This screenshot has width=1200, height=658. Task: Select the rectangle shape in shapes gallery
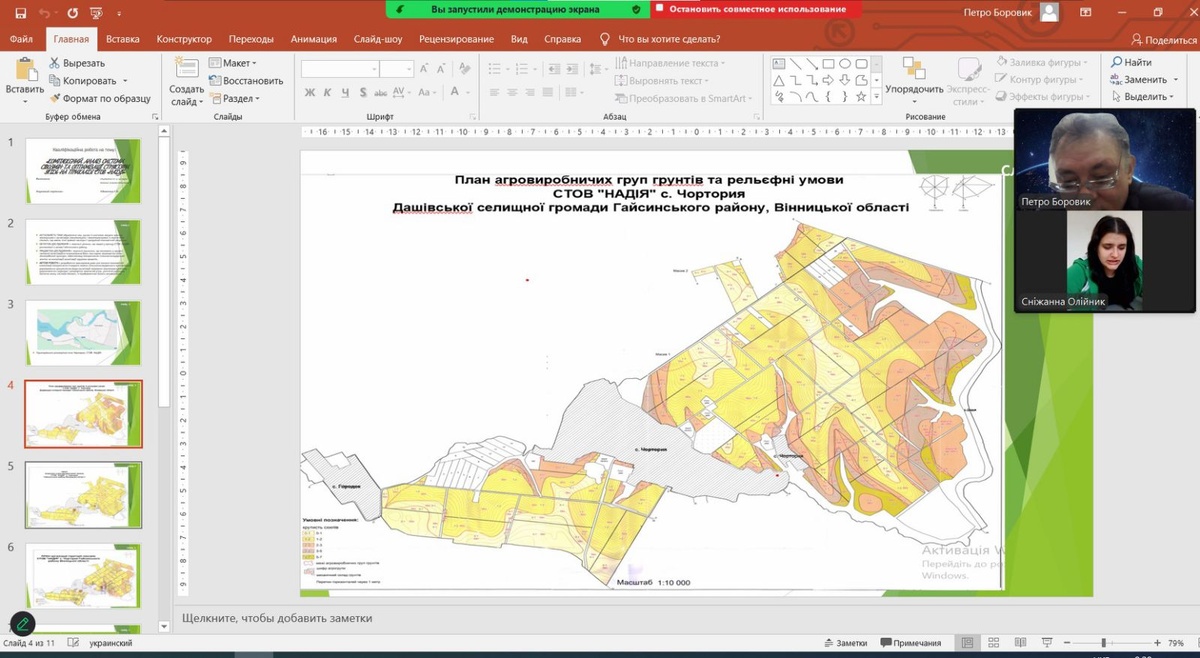point(828,64)
